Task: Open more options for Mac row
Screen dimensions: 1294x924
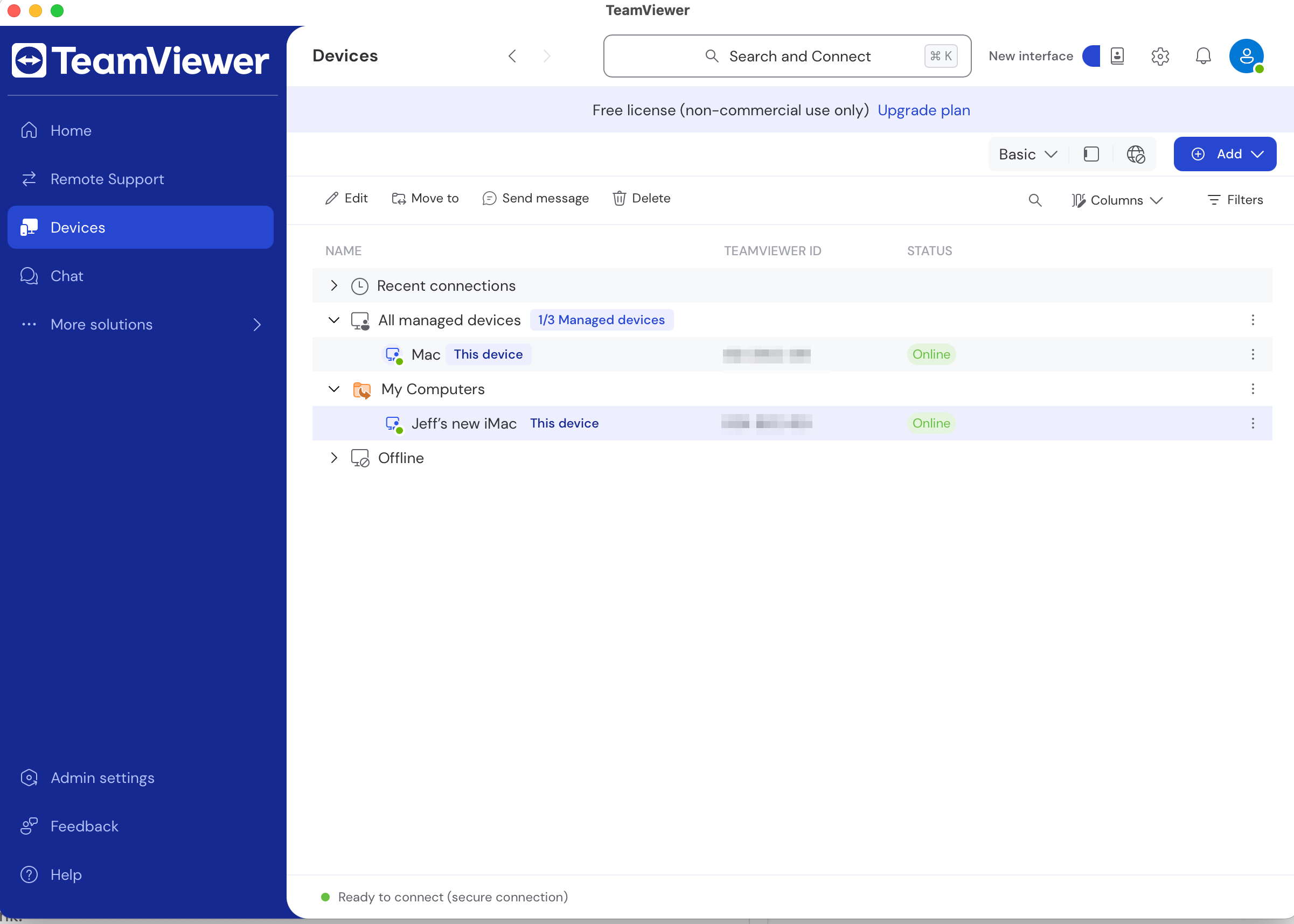Action: coord(1253,354)
